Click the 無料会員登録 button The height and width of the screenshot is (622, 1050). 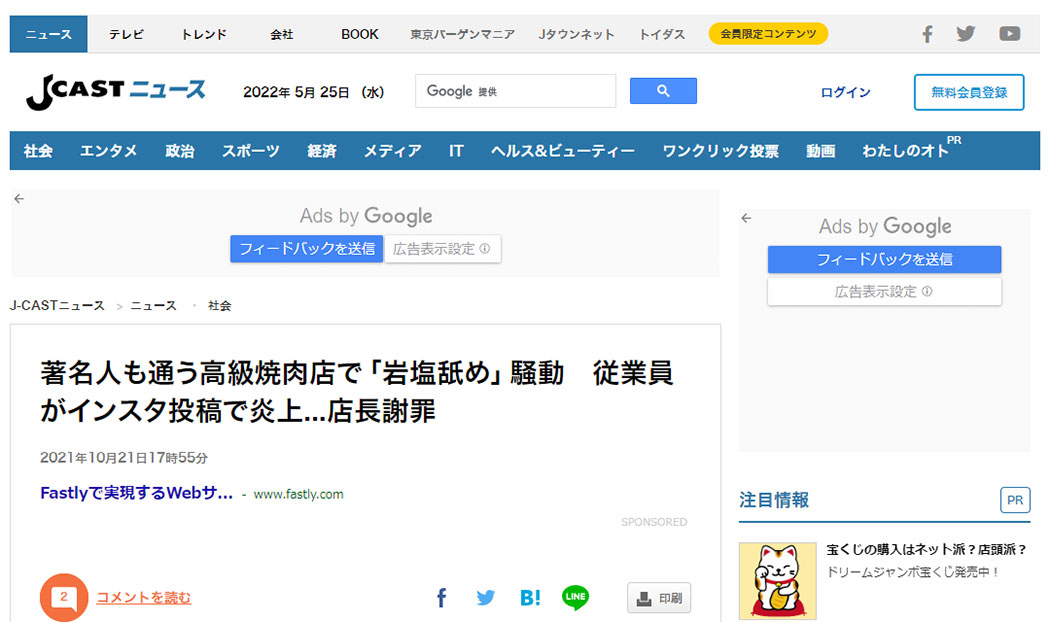click(x=968, y=92)
